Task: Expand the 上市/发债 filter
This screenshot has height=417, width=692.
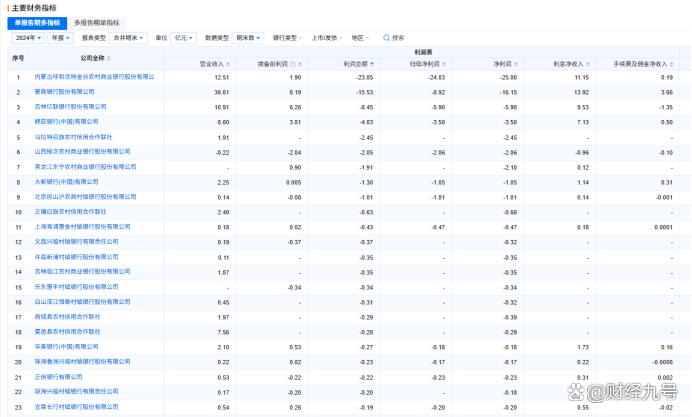Action: pos(327,38)
